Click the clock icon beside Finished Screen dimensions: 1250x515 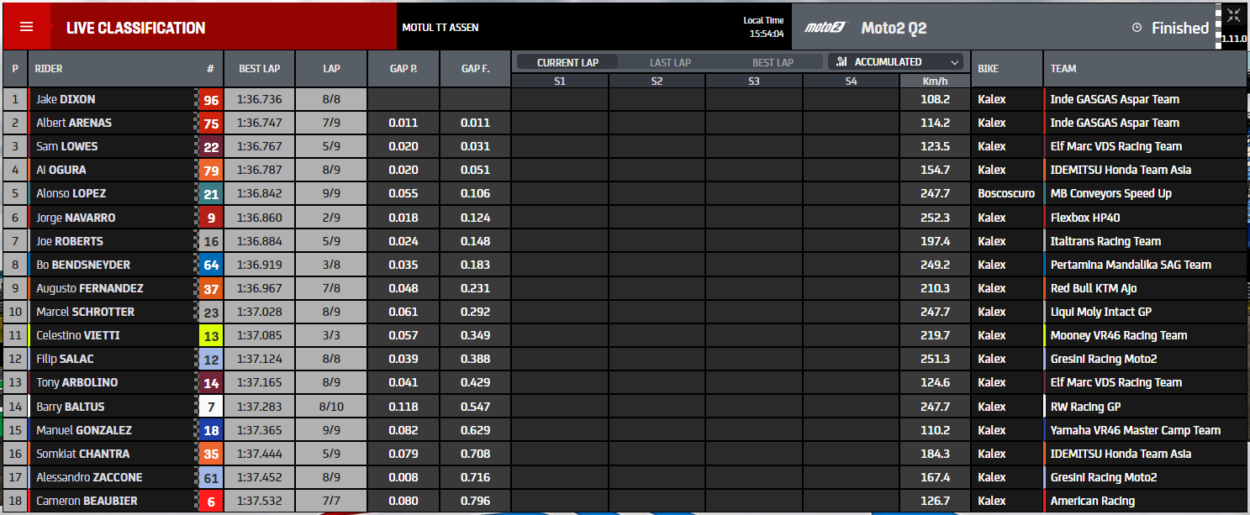[1137, 28]
